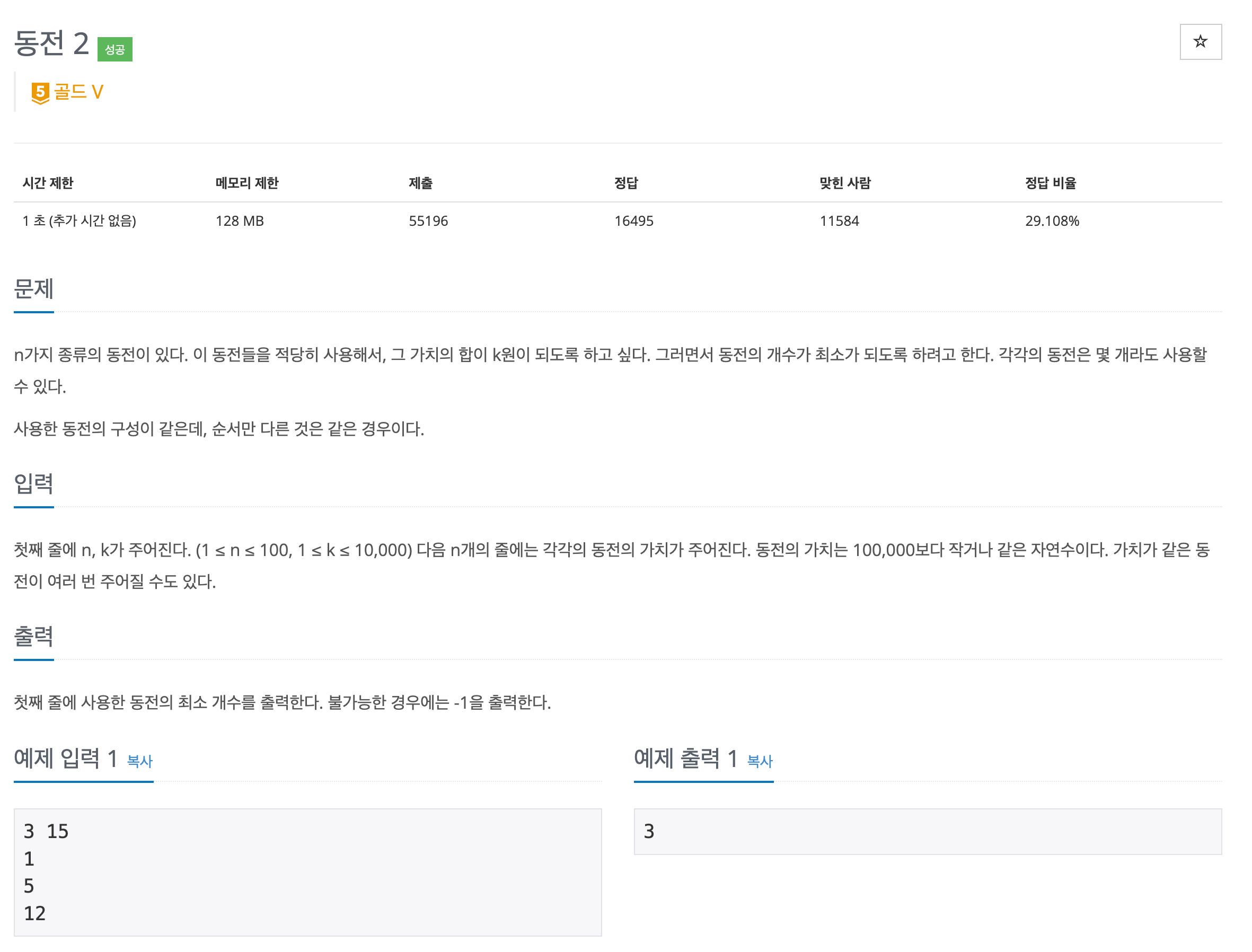Click the 정답 비율 value 29.108%
This screenshot has width=1252, height=952.
pyautogui.click(x=1052, y=221)
